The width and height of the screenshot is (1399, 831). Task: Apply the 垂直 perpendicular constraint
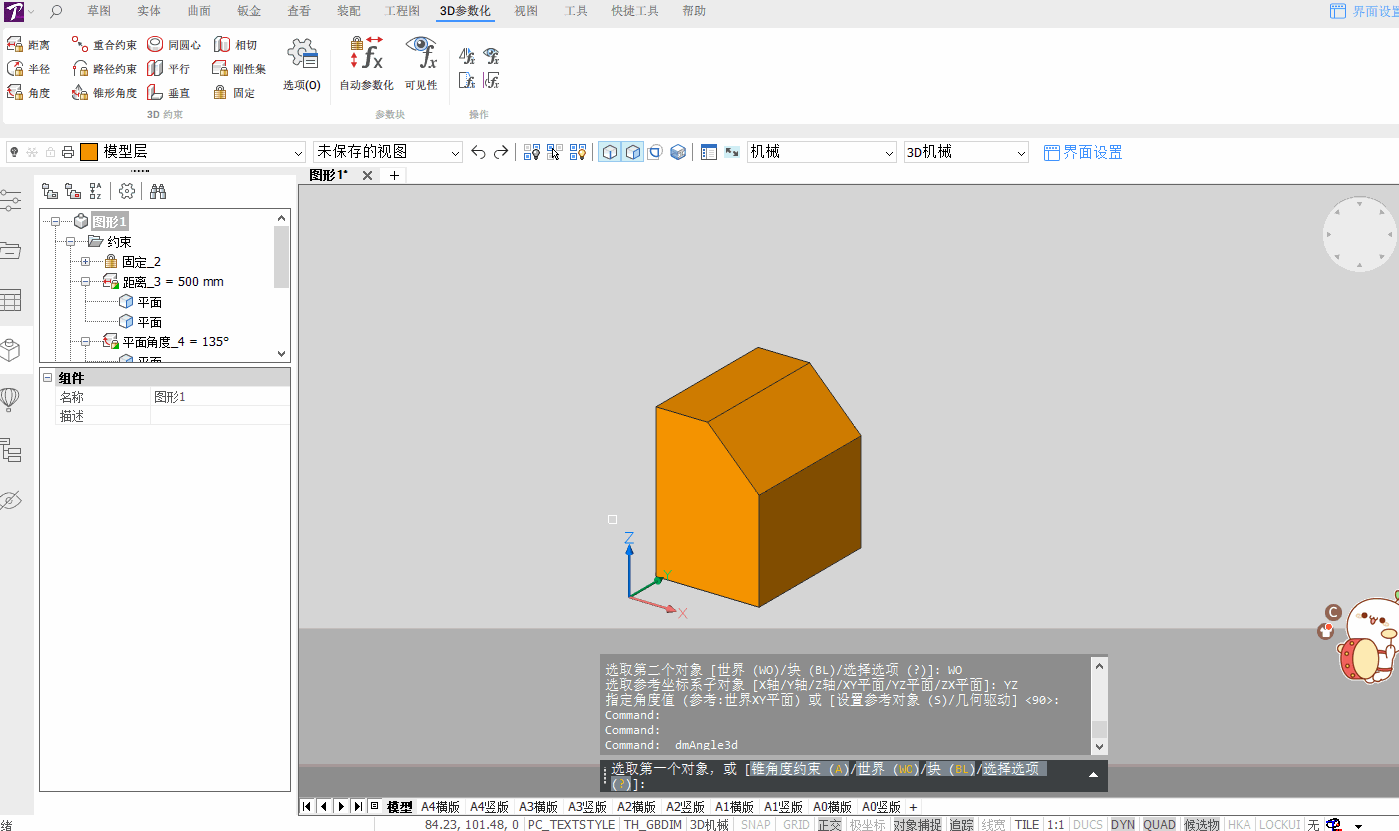click(x=169, y=93)
